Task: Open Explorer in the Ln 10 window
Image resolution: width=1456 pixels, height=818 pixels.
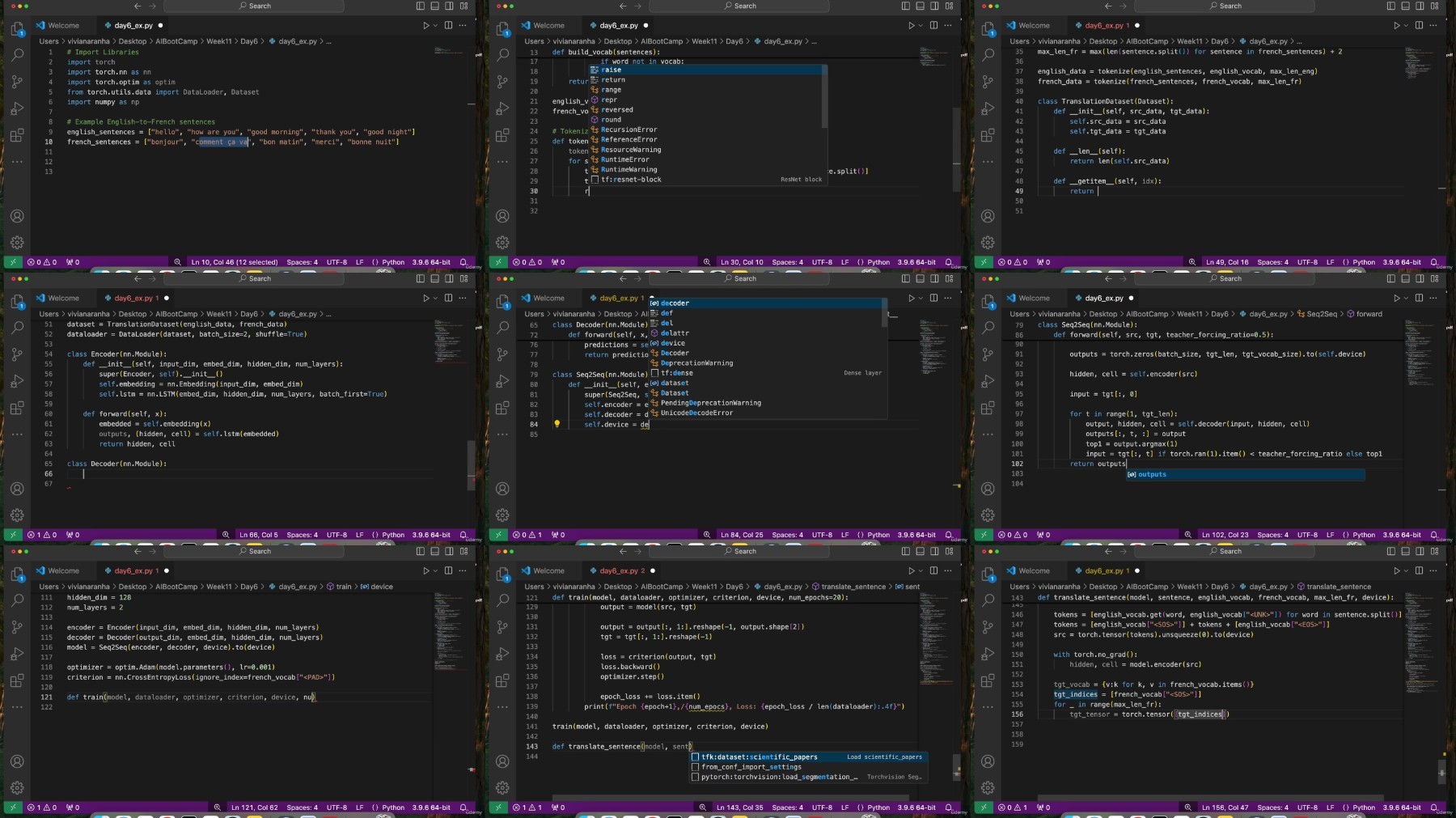Action: [x=17, y=29]
